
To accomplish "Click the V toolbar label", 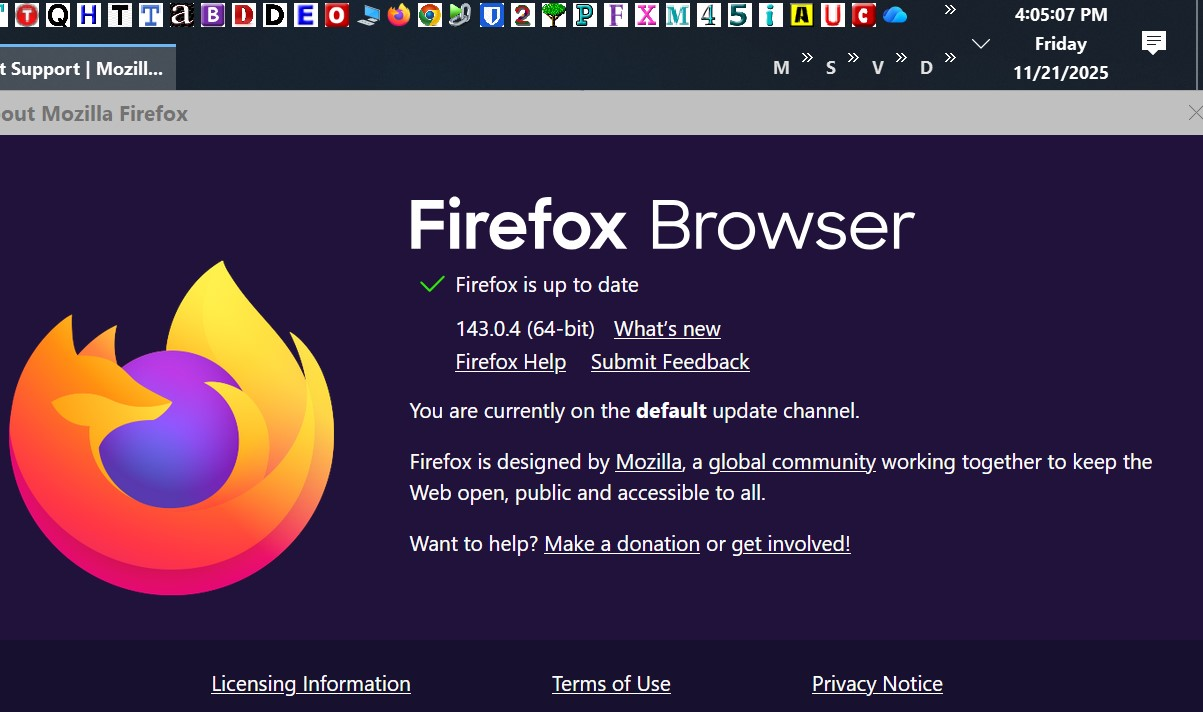I will click(878, 68).
